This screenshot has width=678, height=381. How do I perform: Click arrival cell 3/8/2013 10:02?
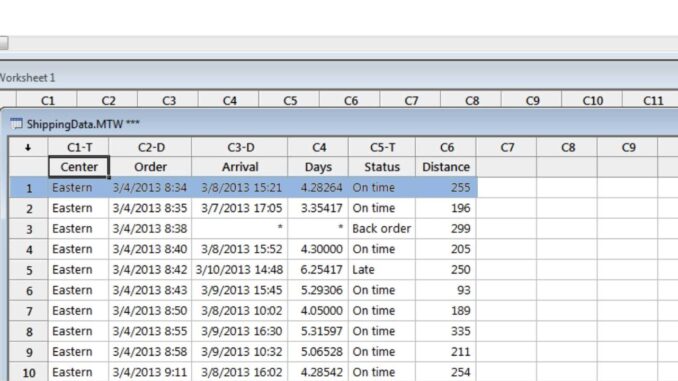[x=240, y=311]
